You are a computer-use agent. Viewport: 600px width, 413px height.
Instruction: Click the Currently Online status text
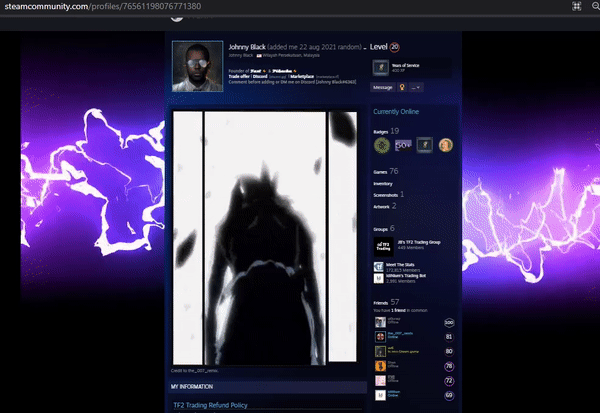point(396,112)
